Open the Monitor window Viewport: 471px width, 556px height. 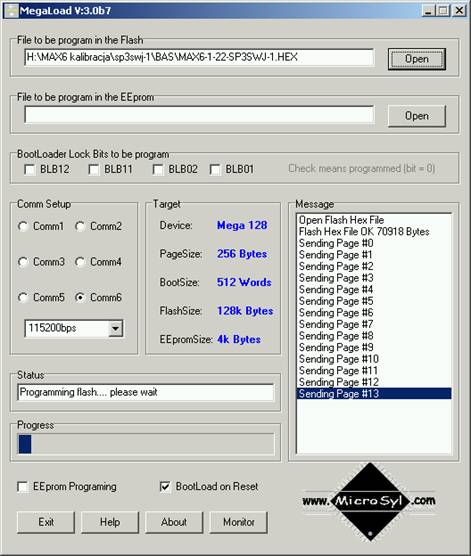[238, 522]
